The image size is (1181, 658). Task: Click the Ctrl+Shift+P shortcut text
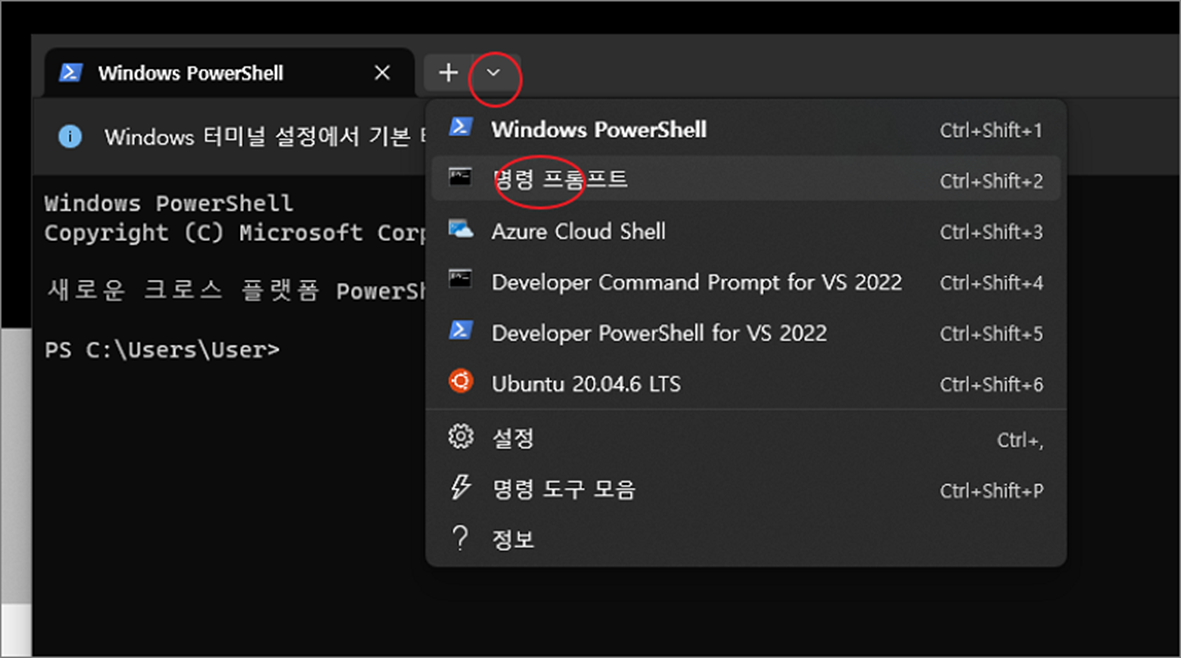(991, 491)
